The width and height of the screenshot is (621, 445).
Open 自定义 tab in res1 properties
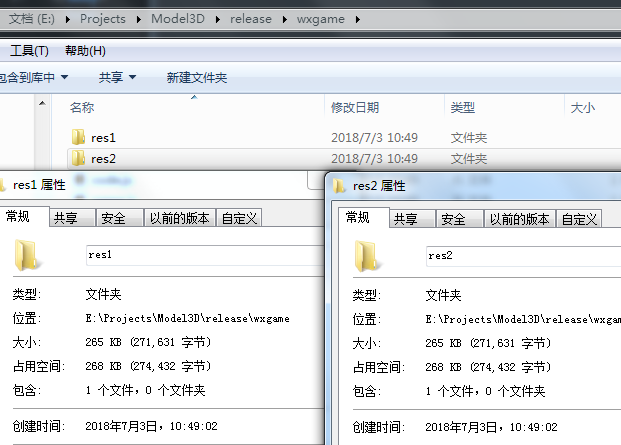pos(239,218)
